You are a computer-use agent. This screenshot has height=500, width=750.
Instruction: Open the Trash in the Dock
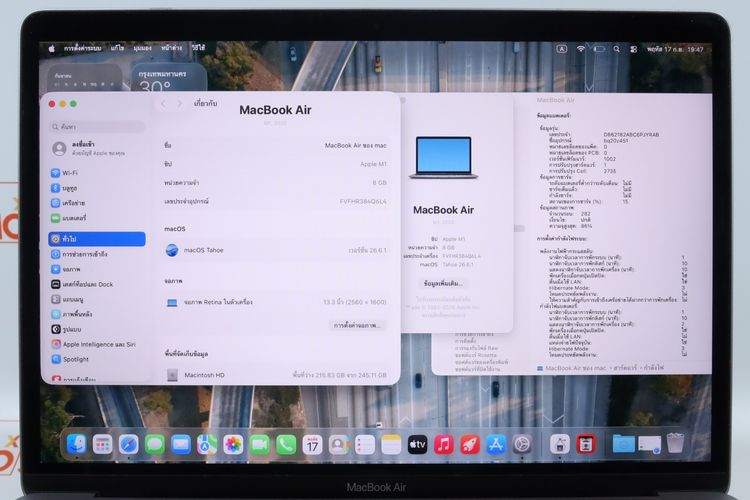tap(675, 444)
